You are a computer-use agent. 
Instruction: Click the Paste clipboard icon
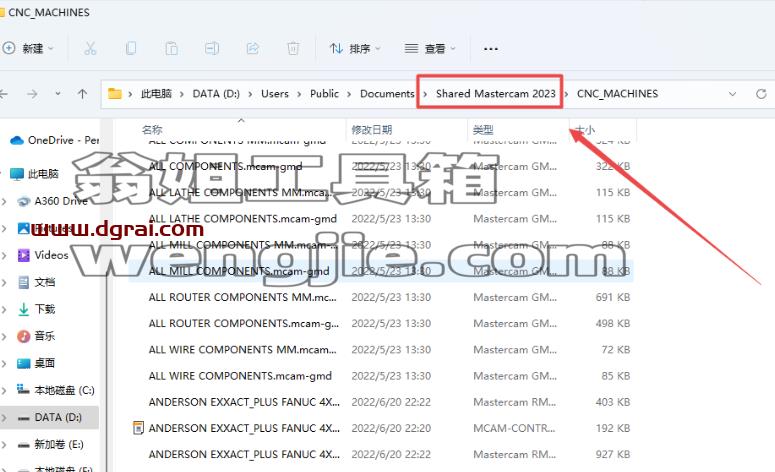pos(171,48)
